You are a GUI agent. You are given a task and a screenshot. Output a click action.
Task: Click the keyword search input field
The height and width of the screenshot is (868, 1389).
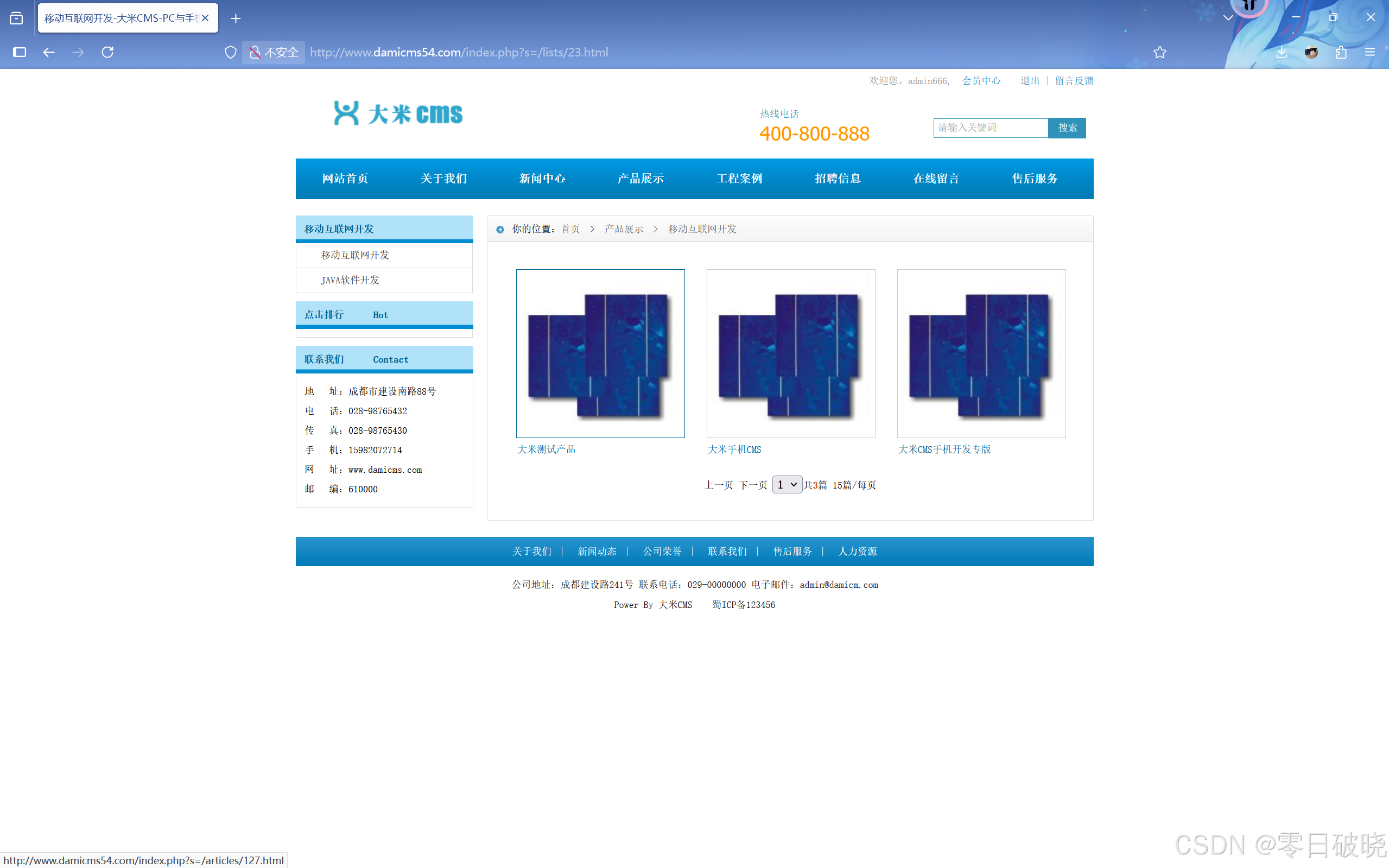point(990,128)
